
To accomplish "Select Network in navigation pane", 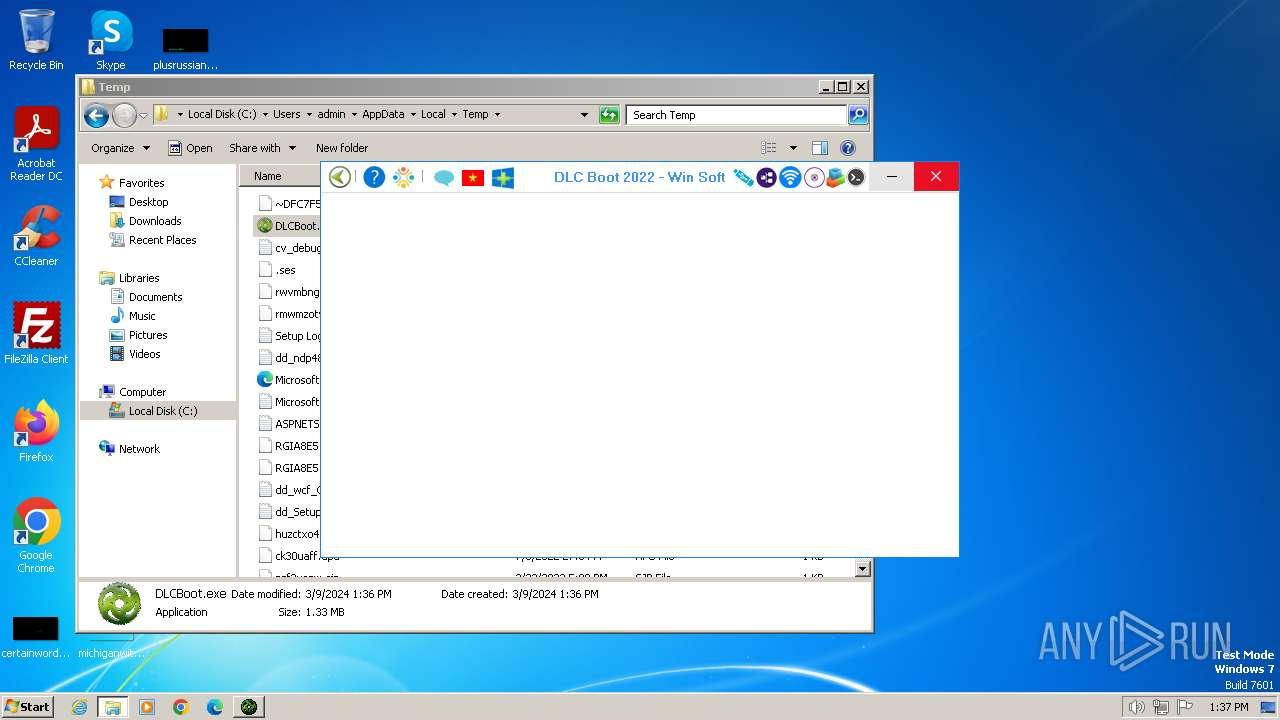I will pyautogui.click(x=139, y=449).
